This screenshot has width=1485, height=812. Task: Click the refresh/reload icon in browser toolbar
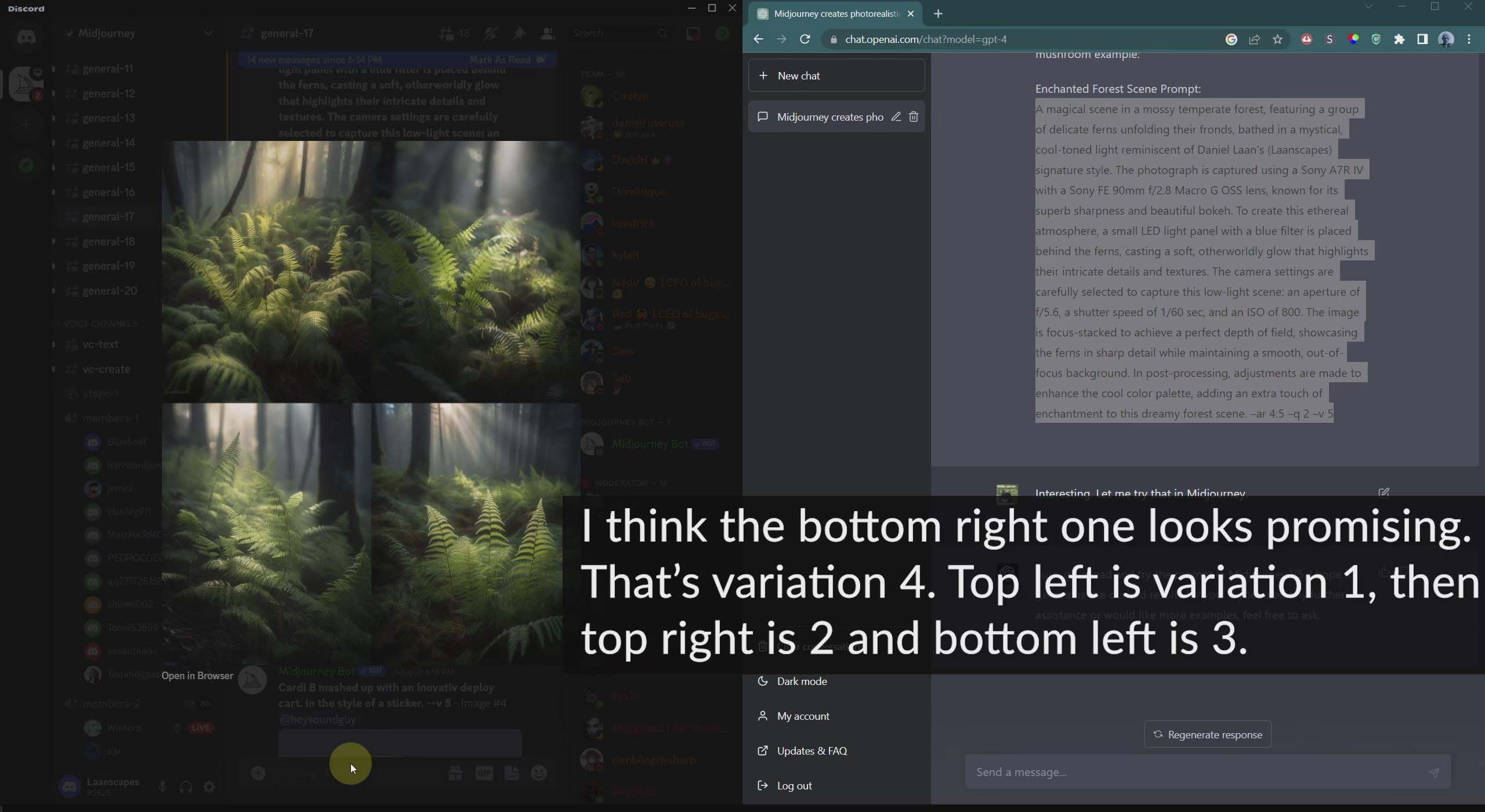pyautogui.click(x=805, y=39)
